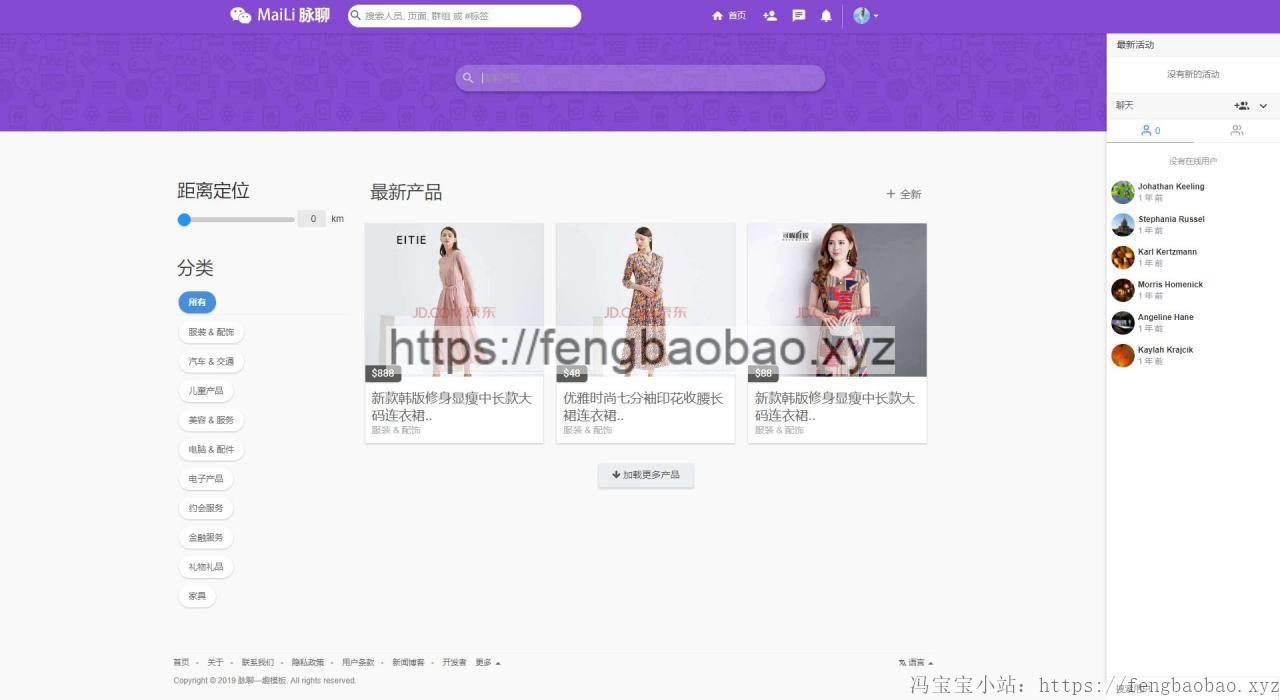Click the footer 新闻博客 link
The height and width of the screenshot is (700, 1280).
[x=408, y=663]
